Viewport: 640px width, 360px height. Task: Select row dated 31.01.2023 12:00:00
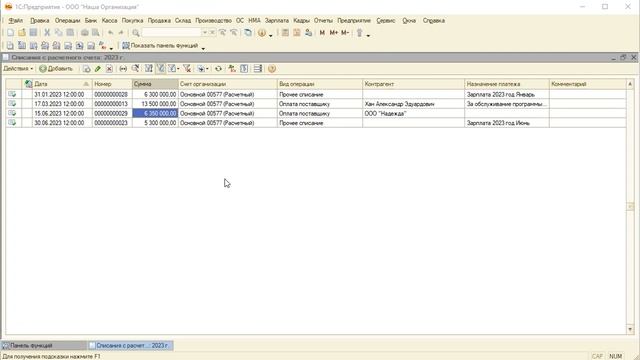coord(316,94)
